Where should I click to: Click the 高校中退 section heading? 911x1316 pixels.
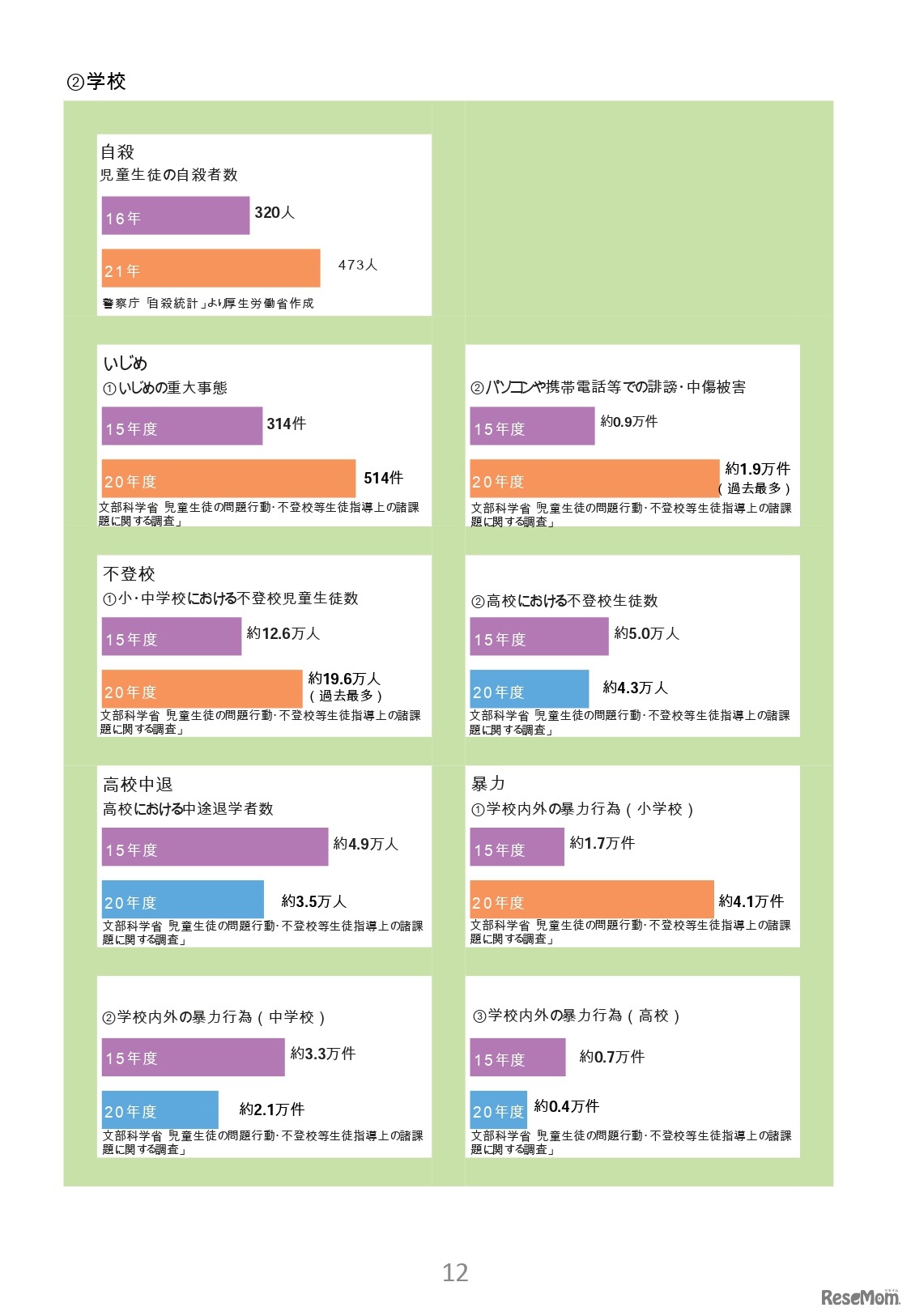[138, 784]
